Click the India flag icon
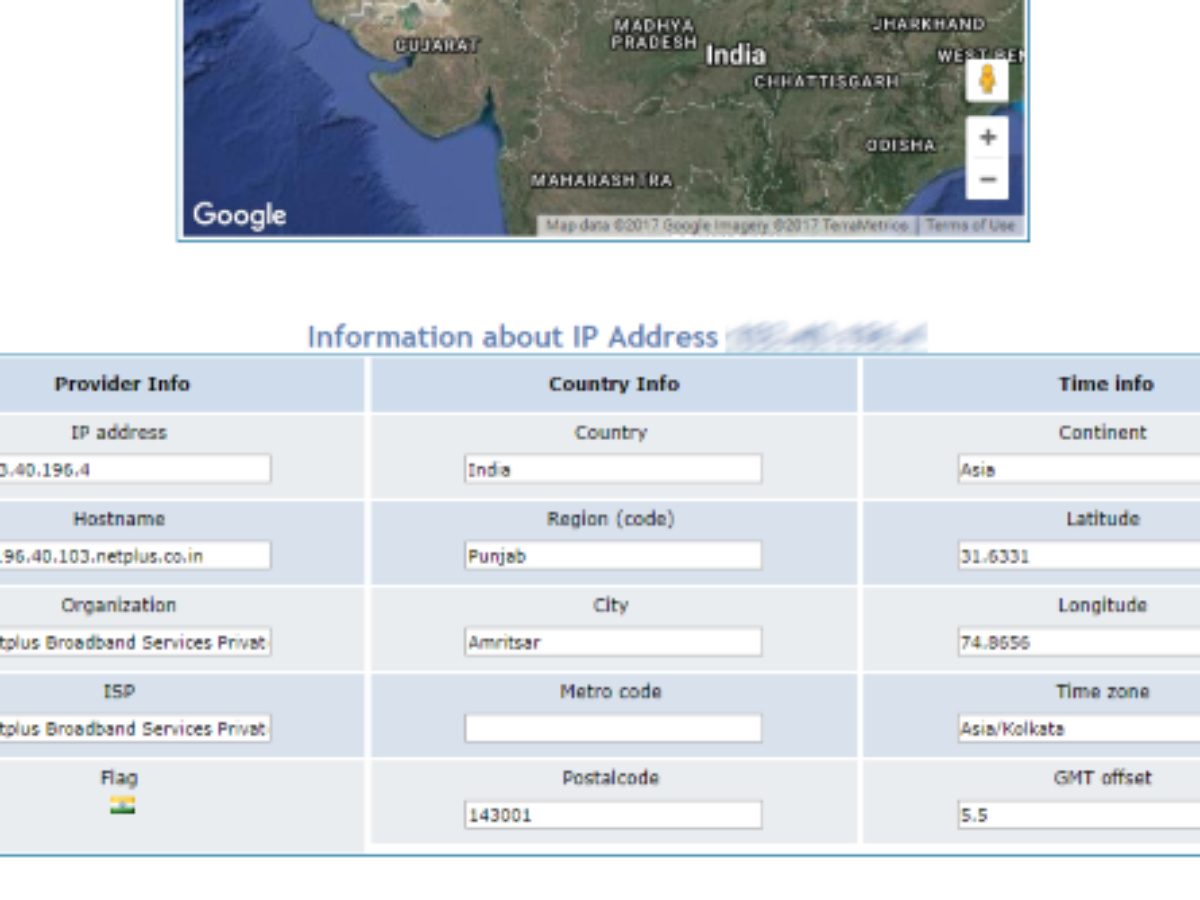The height and width of the screenshot is (900, 1200). pyautogui.click(x=122, y=805)
